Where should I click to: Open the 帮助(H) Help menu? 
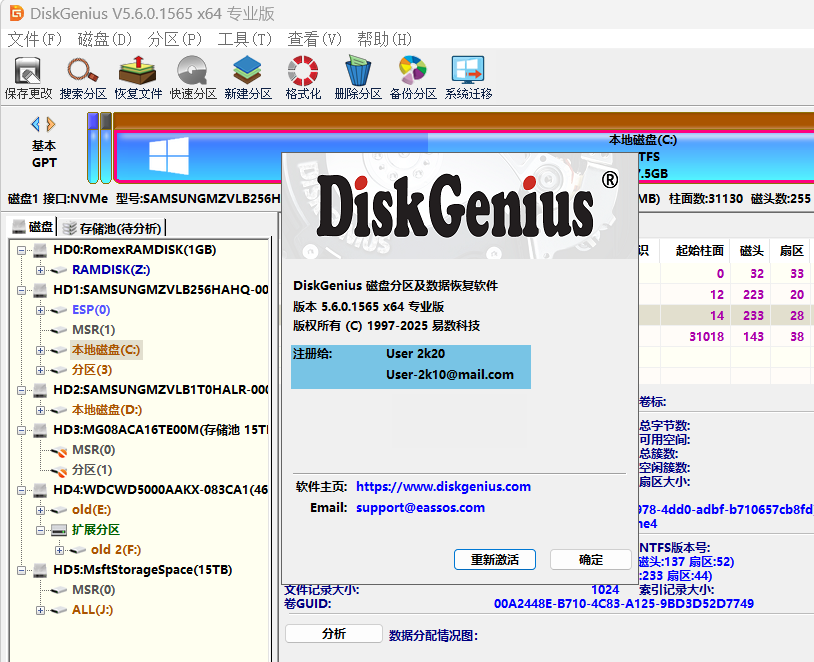coord(385,39)
